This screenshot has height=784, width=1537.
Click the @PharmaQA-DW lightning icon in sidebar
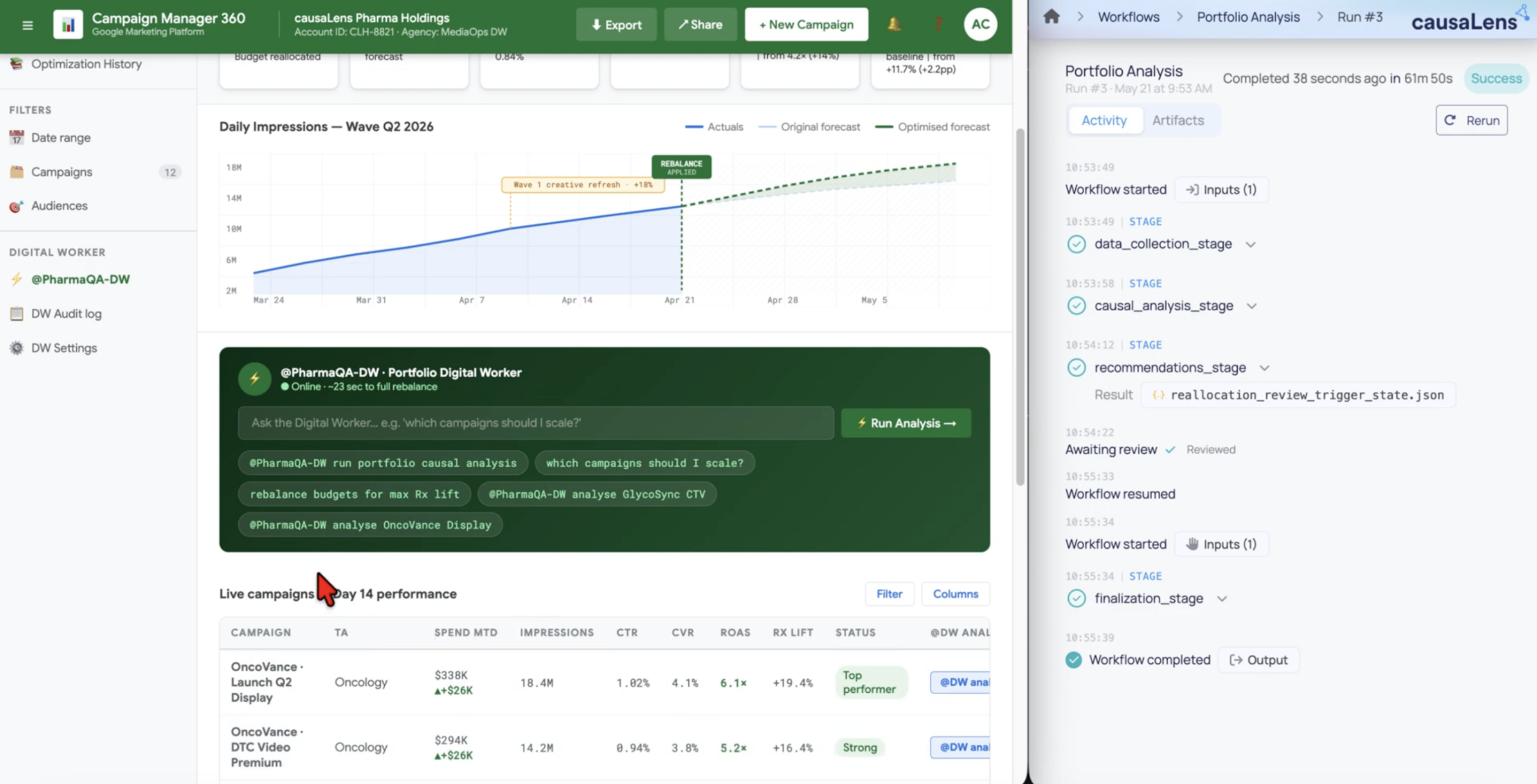pyautogui.click(x=17, y=279)
